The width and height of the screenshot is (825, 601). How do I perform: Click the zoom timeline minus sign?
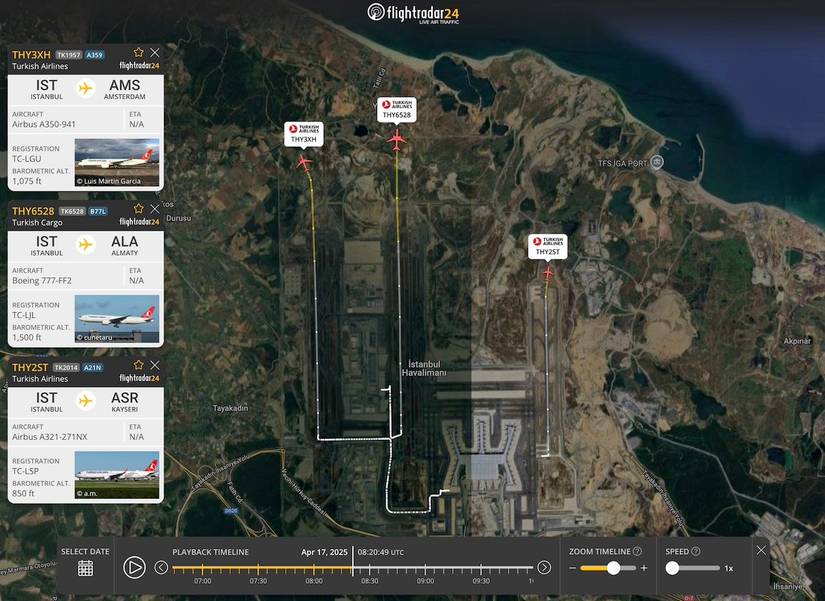574,568
